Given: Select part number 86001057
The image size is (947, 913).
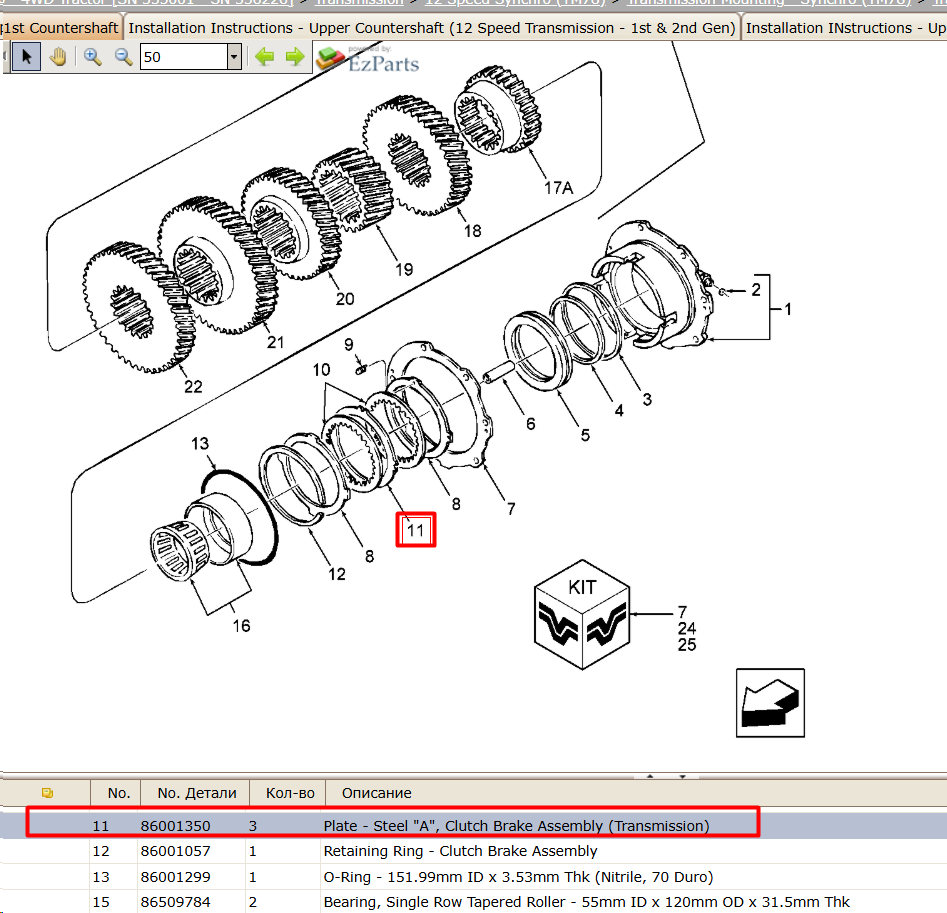Looking at the screenshot, I should (176, 851).
